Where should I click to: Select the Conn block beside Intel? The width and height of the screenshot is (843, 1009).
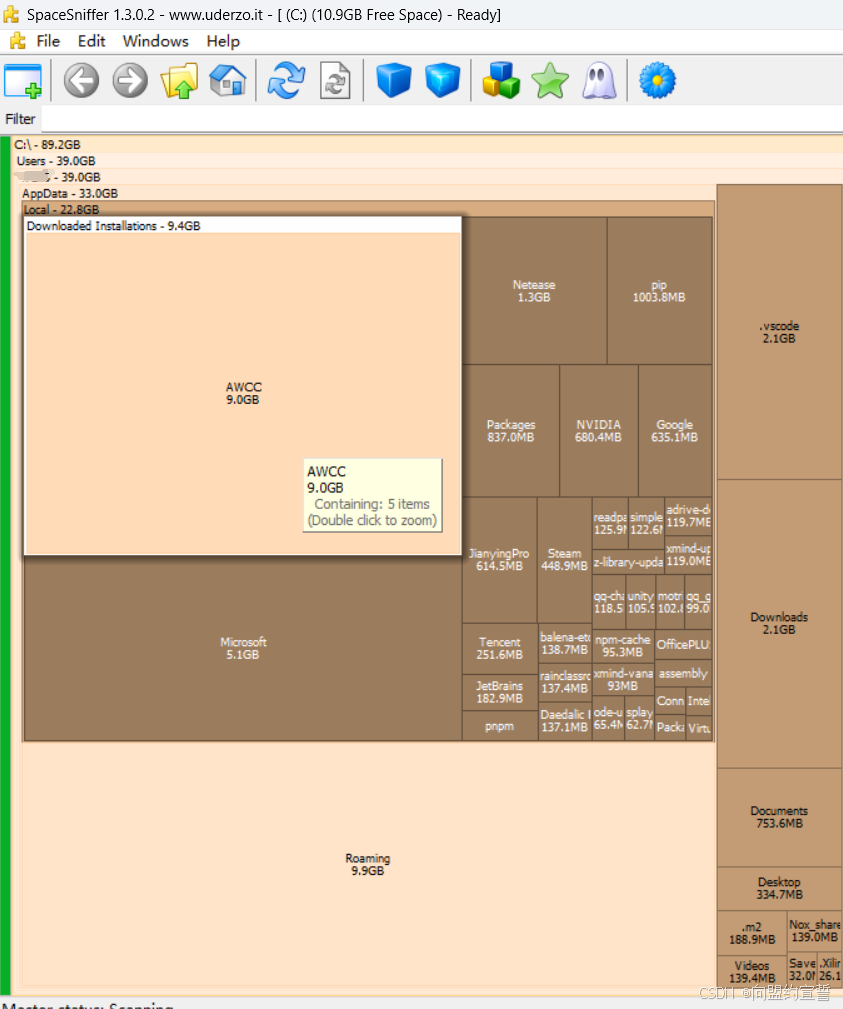point(670,701)
